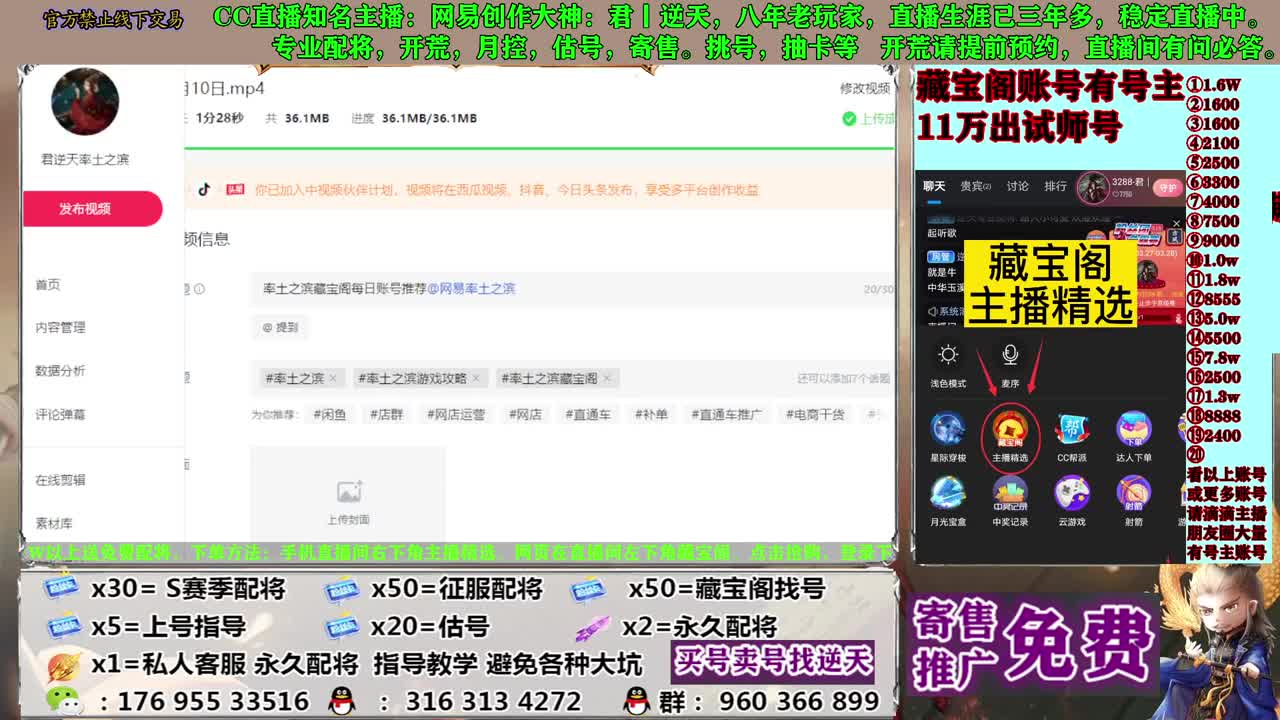1280x720 pixels.
Task: Add the suggested tag #网店运营
Action: click(x=455, y=414)
